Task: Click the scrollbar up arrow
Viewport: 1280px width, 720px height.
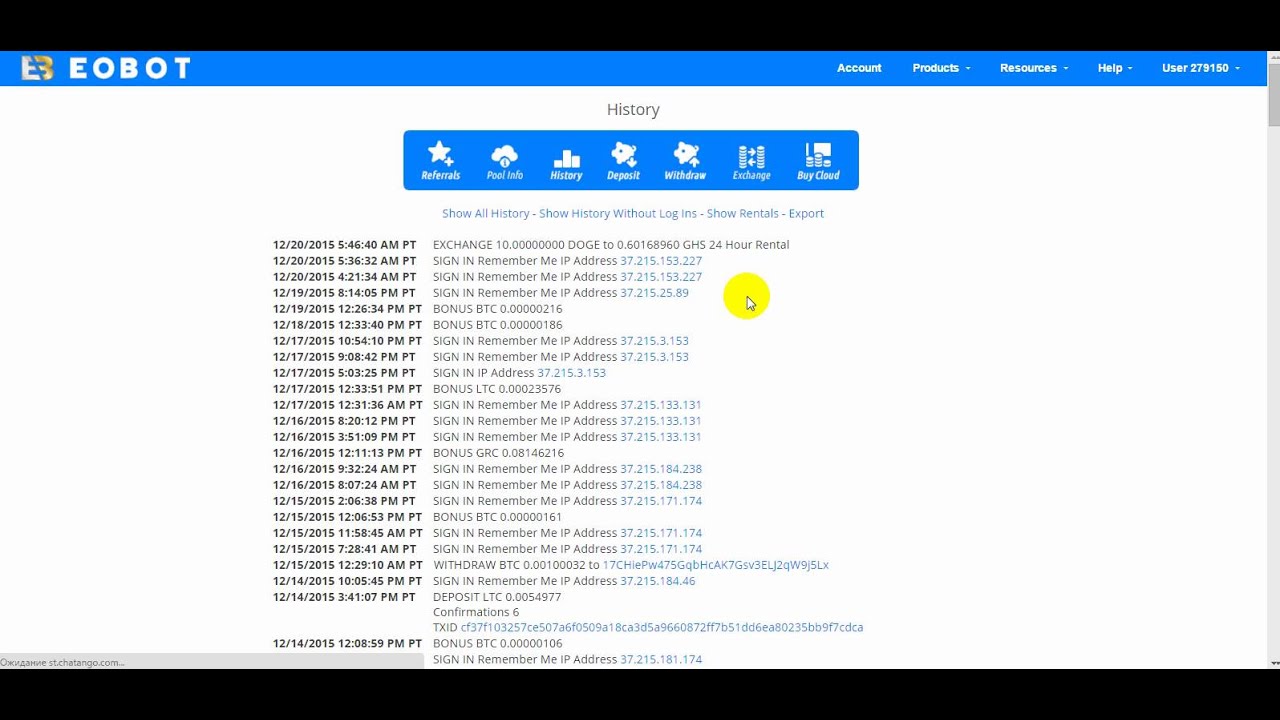Action: (x=1273, y=58)
